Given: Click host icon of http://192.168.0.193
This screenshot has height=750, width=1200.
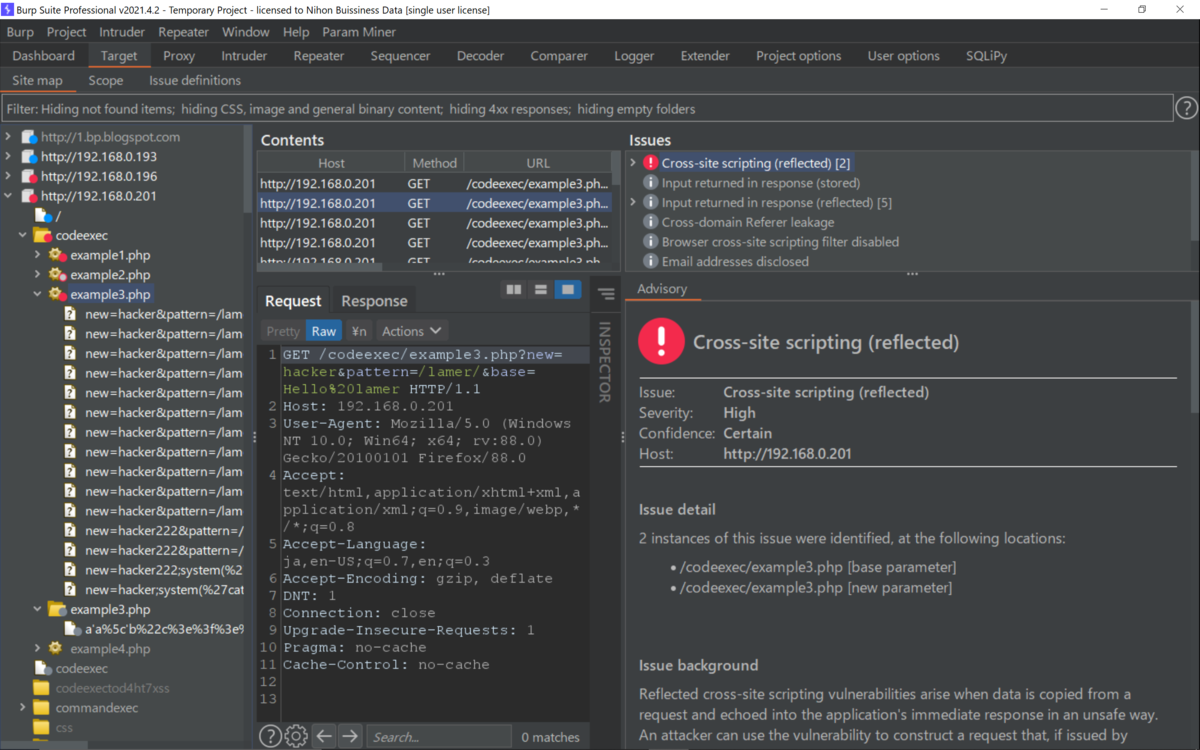Looking at the screenshot, I should [28, 157].
